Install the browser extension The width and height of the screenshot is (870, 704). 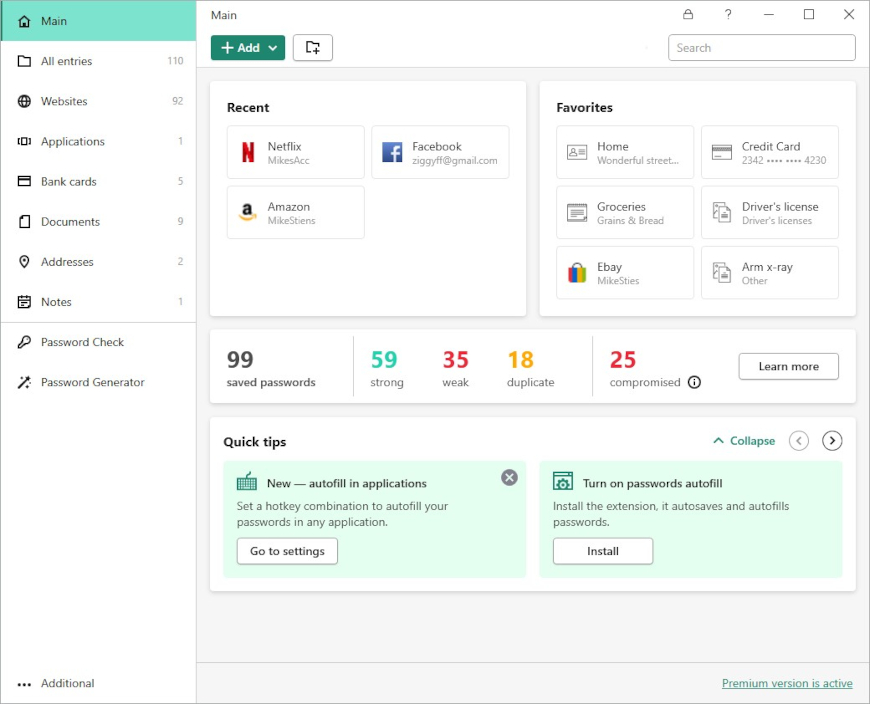click(602, 551)
